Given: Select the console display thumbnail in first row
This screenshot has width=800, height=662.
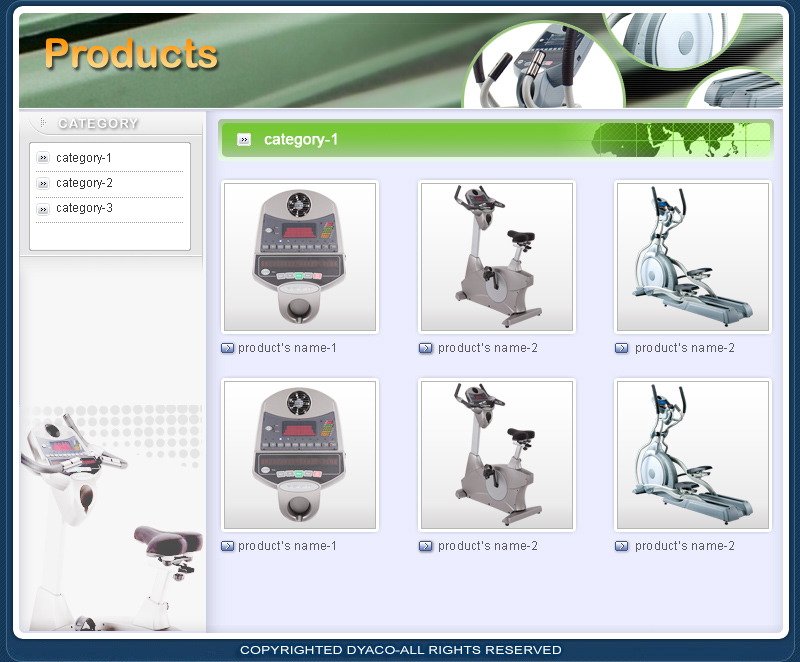Looking at the screenshot, I should pos(300,257).
